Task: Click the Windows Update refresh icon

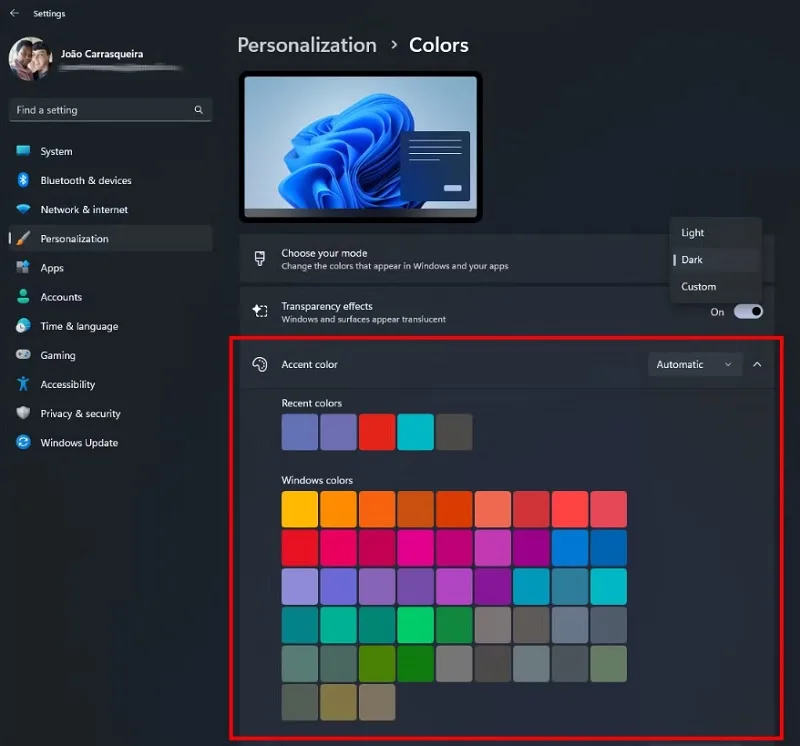Action: click(x=23, y=442)
